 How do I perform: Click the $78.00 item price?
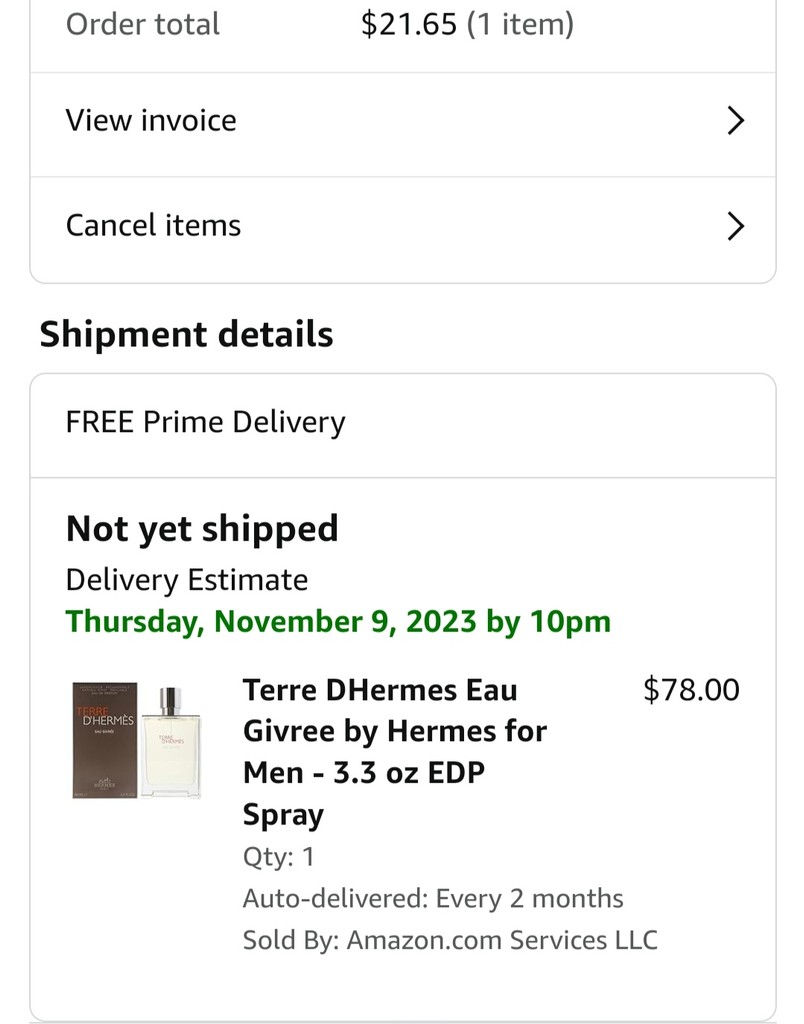click(x=691, y=690)
